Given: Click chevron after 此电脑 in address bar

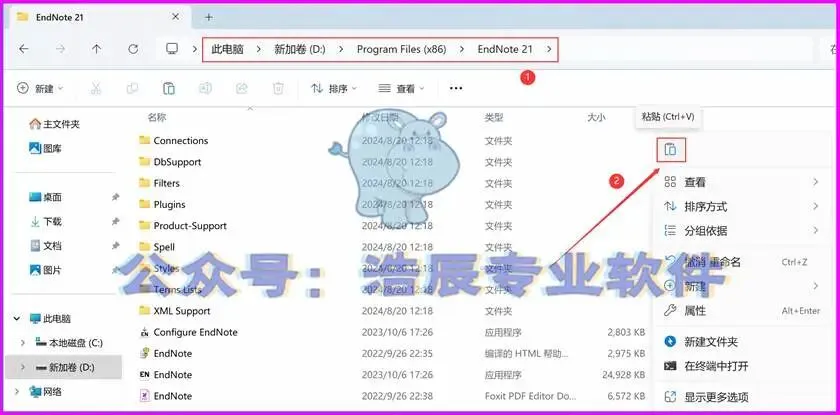Looking at the screenshot, I should click(x=259, y=49).
